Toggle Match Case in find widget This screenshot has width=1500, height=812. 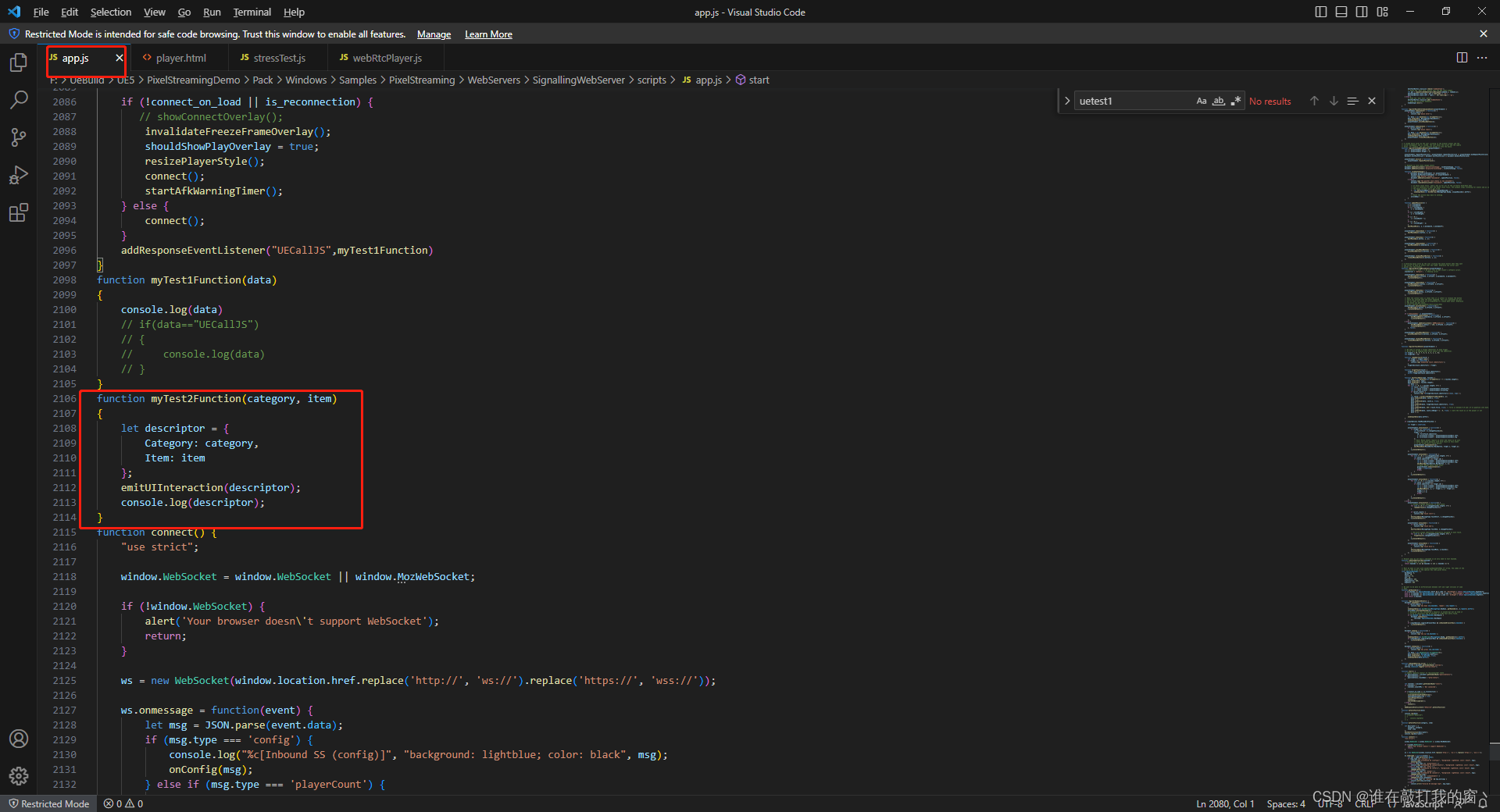(1202, 101)
